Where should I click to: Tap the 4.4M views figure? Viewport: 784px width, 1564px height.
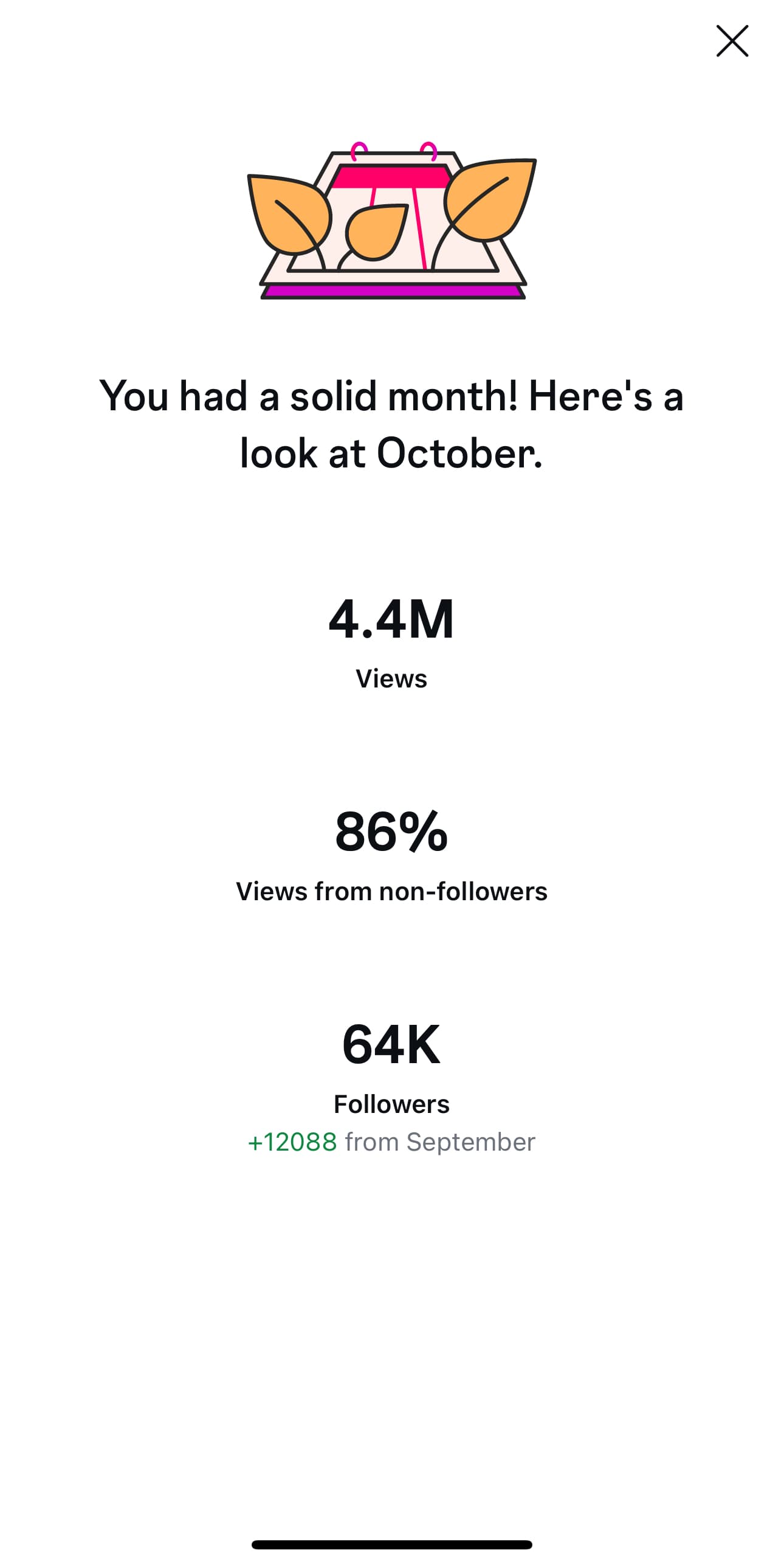(391, 619)
